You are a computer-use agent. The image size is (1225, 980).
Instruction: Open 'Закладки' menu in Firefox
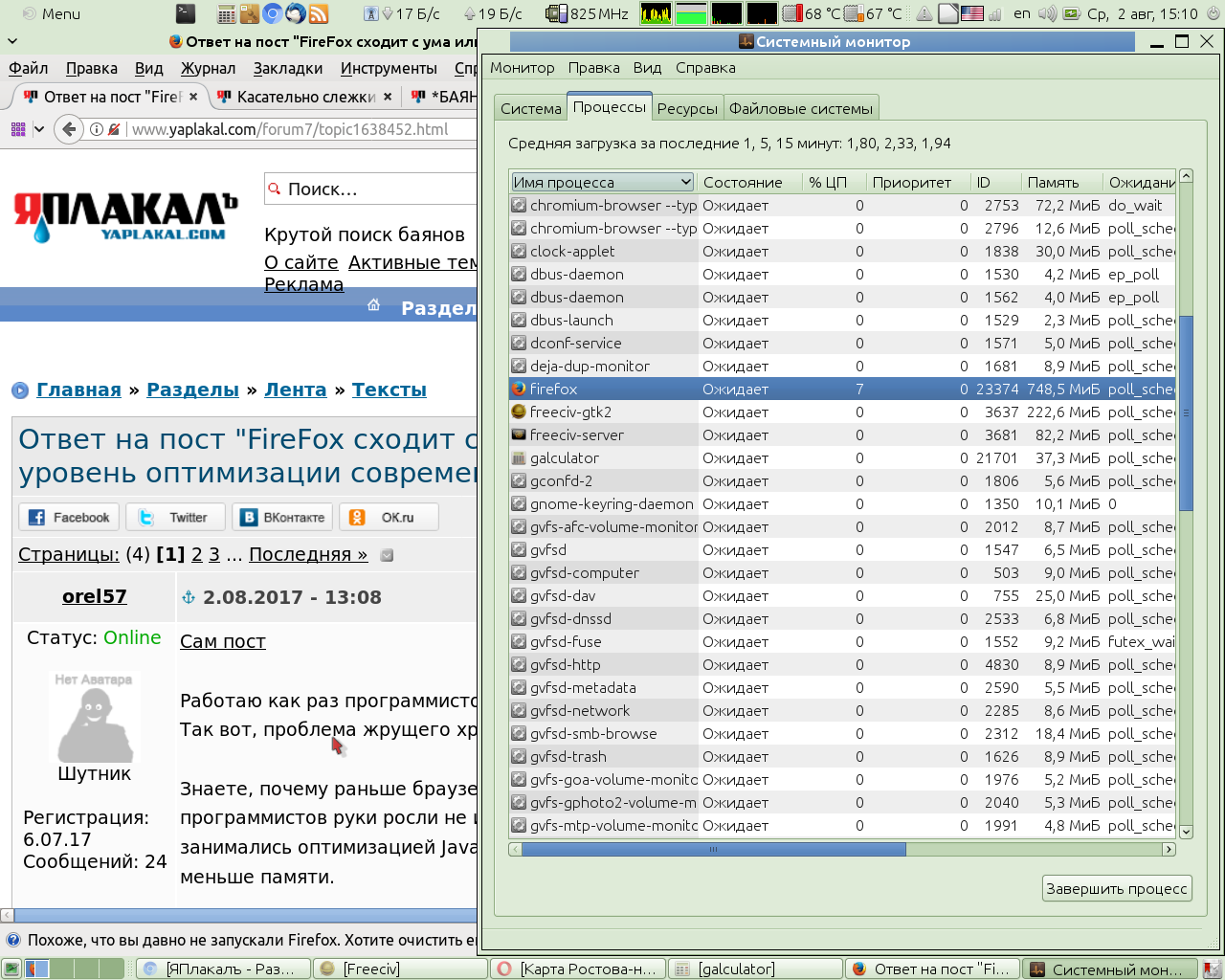click(x=288, y=68)
